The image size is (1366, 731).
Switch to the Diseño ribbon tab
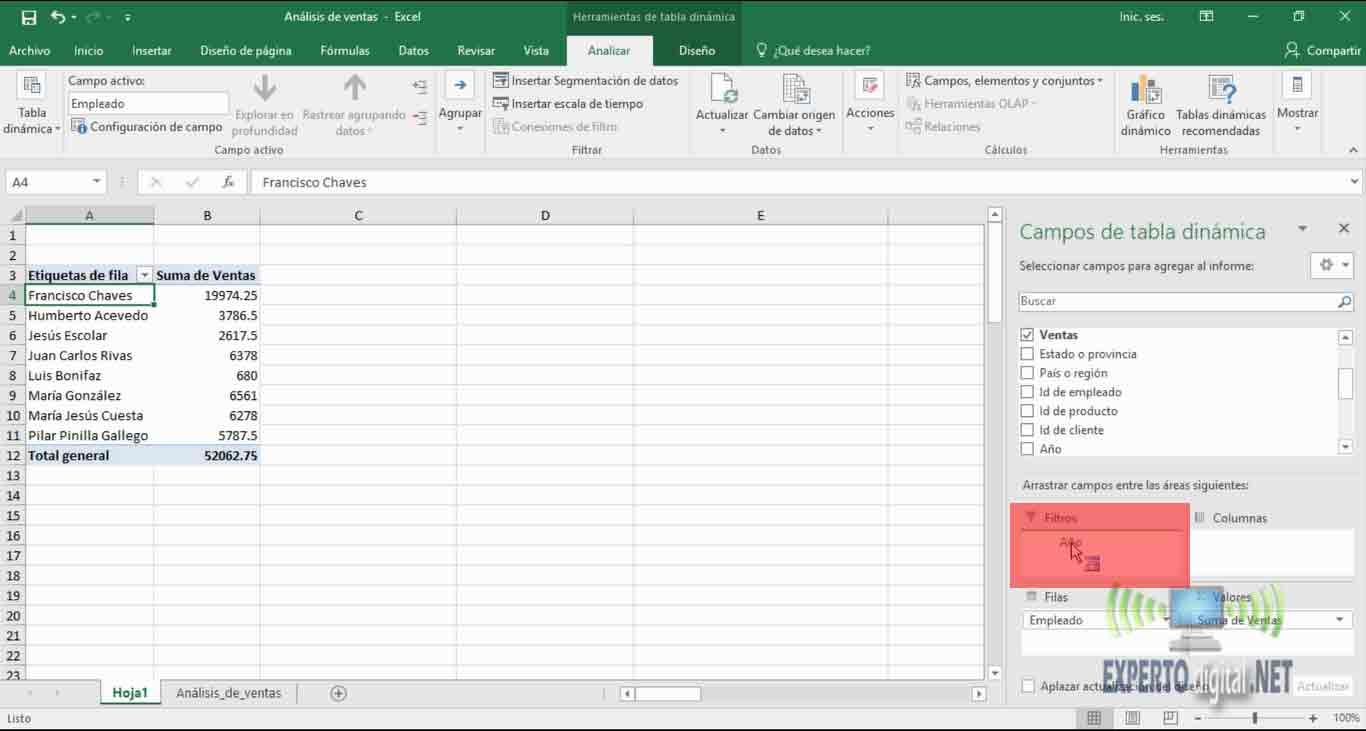pyautogui.click(x=696, y=50)
